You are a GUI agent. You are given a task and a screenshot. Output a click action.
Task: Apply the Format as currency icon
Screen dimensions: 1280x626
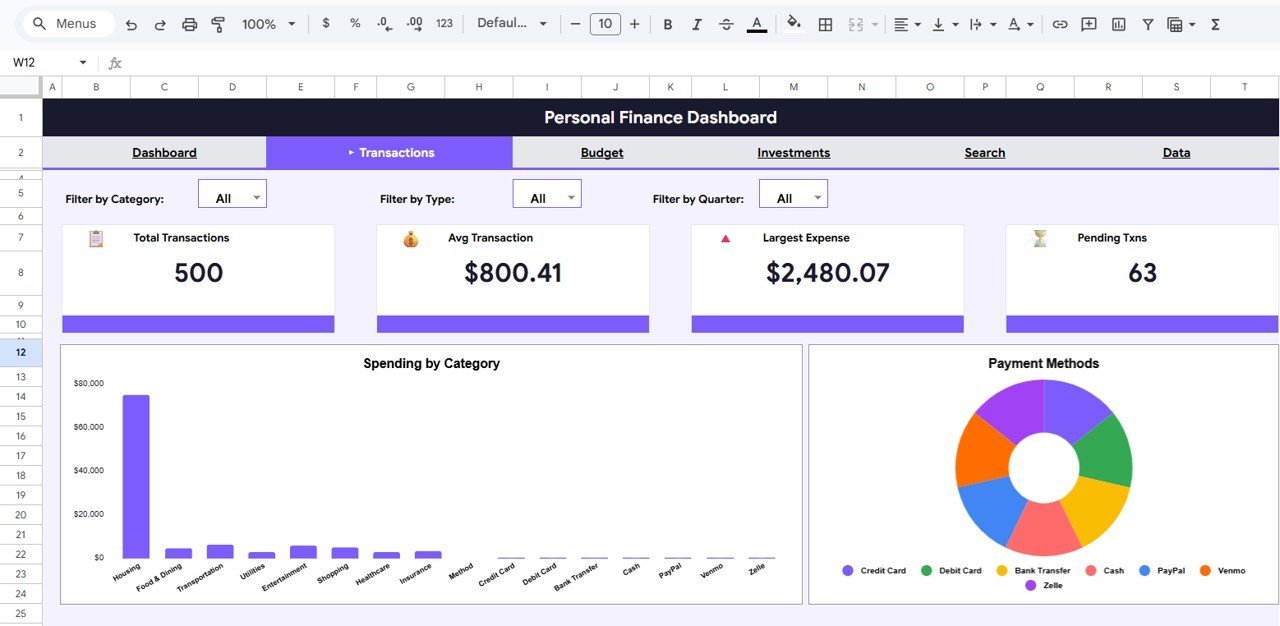pos(325,23)
